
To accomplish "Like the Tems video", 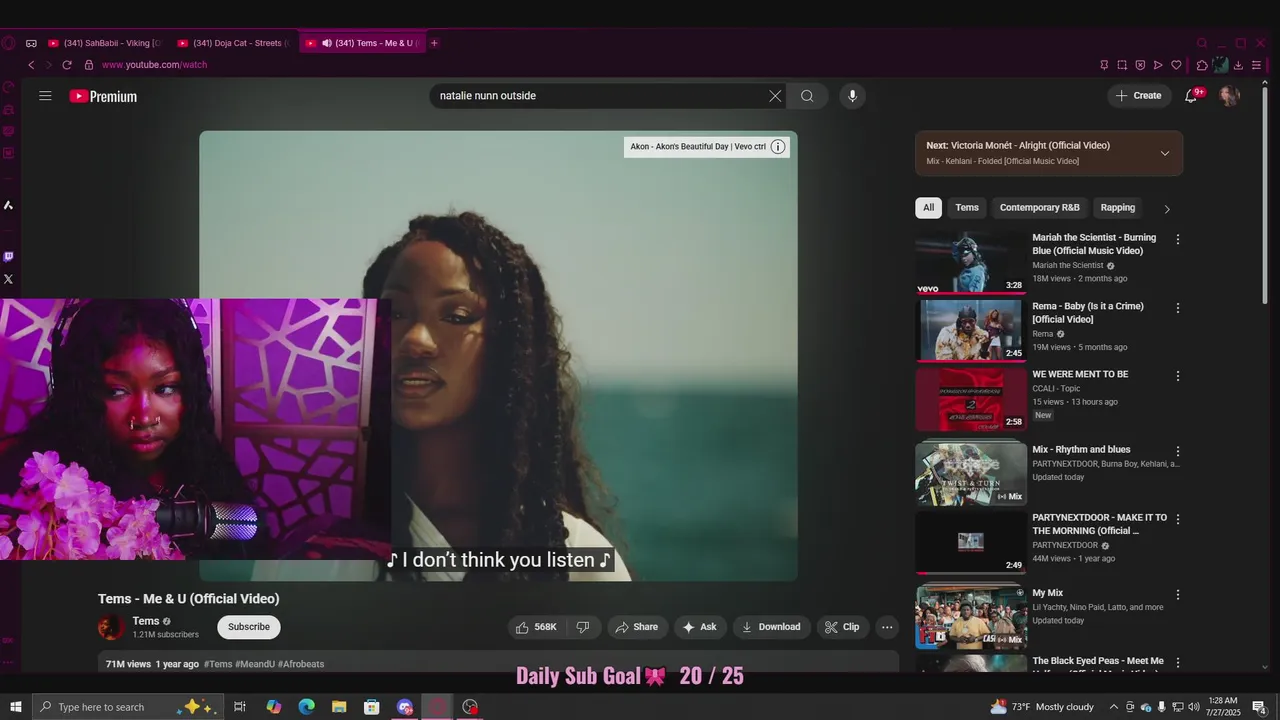I will 536,627.
